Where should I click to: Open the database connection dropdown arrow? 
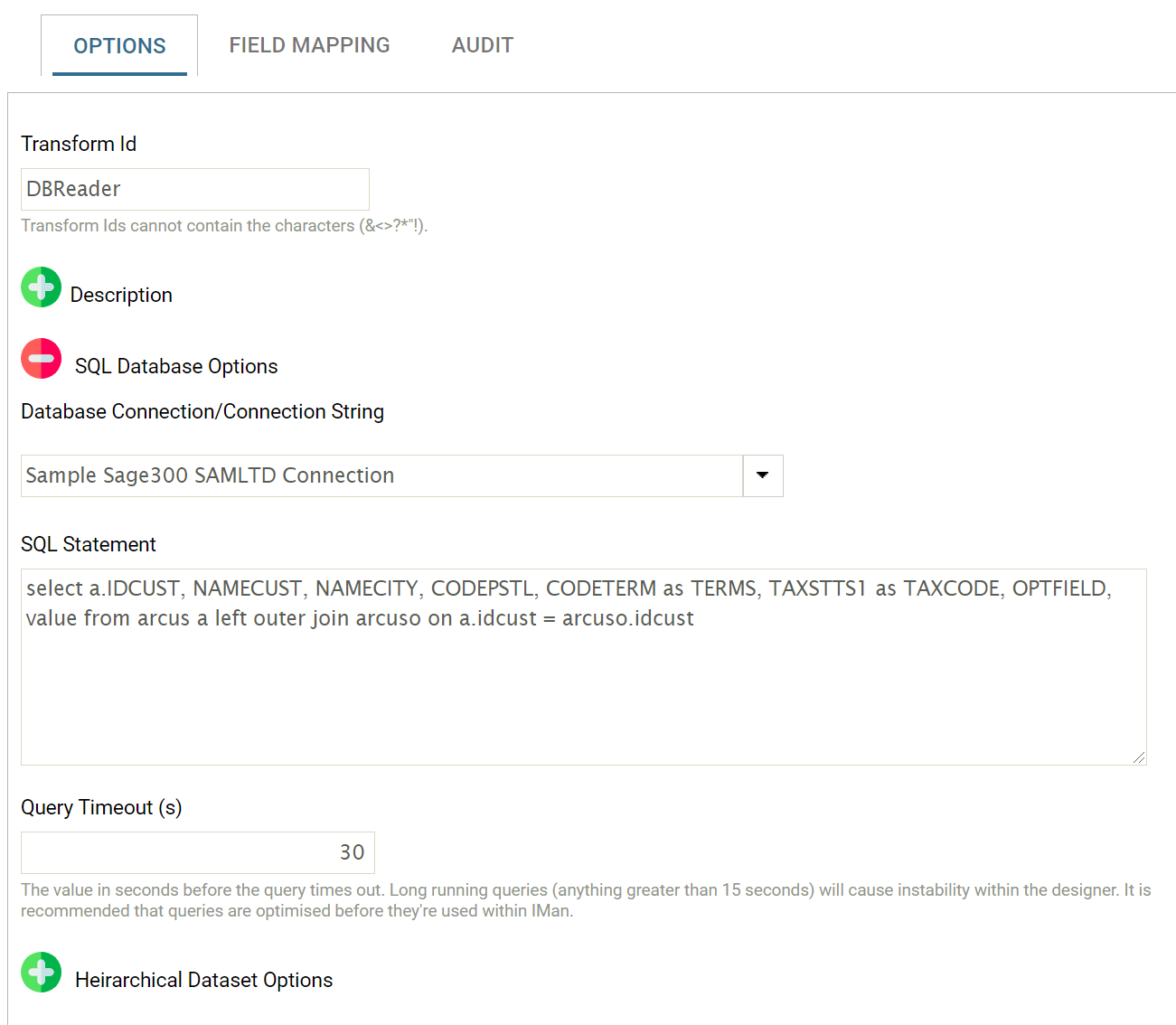(x=762, y=475)
